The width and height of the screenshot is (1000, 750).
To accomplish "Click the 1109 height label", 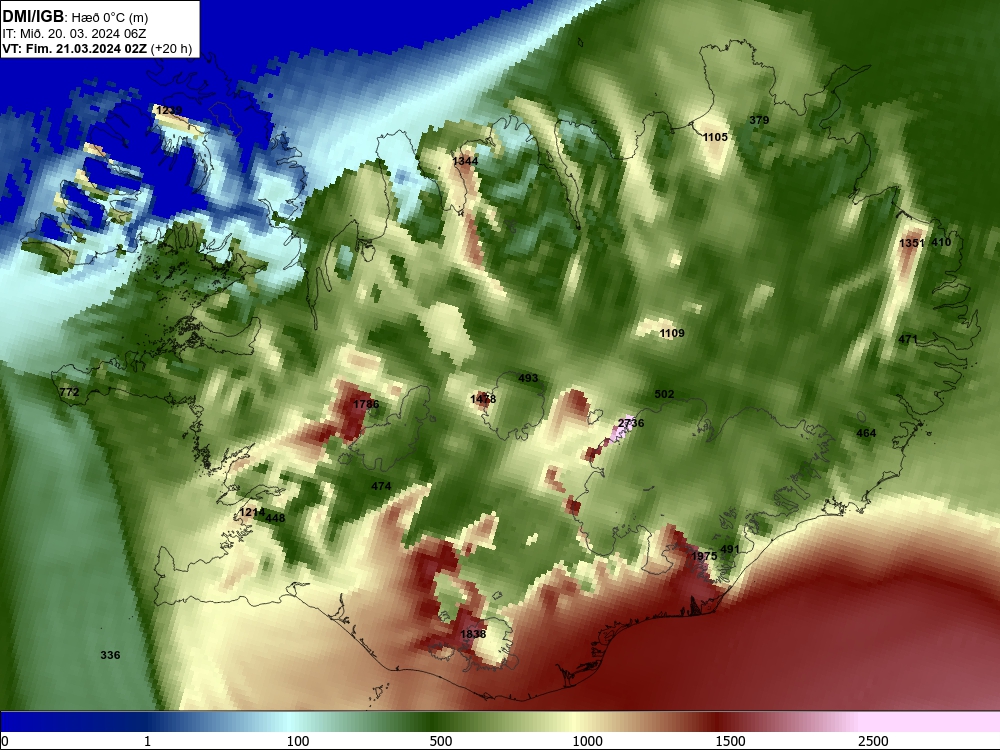I will [672, 333].
